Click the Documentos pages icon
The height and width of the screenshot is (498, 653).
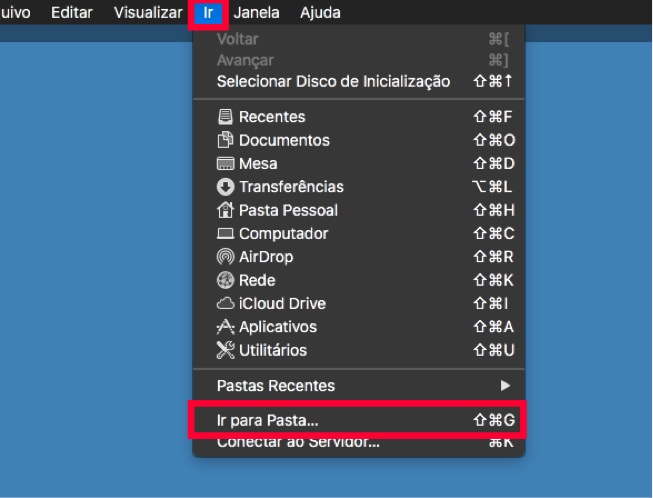click(x=225, y=140)
